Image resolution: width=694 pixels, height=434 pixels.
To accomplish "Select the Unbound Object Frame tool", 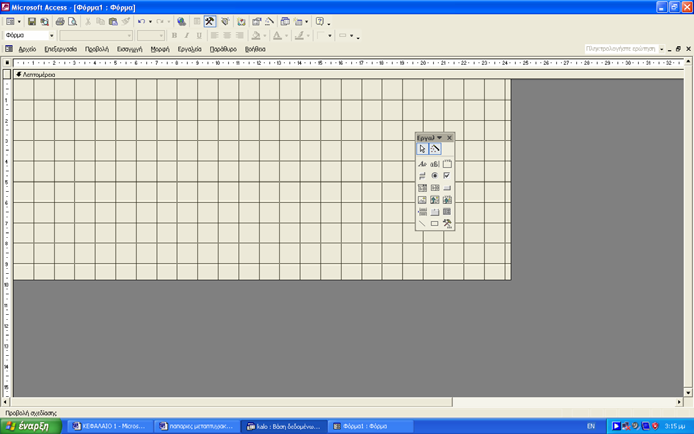I will pyautogui.click(x=435, y=200).
